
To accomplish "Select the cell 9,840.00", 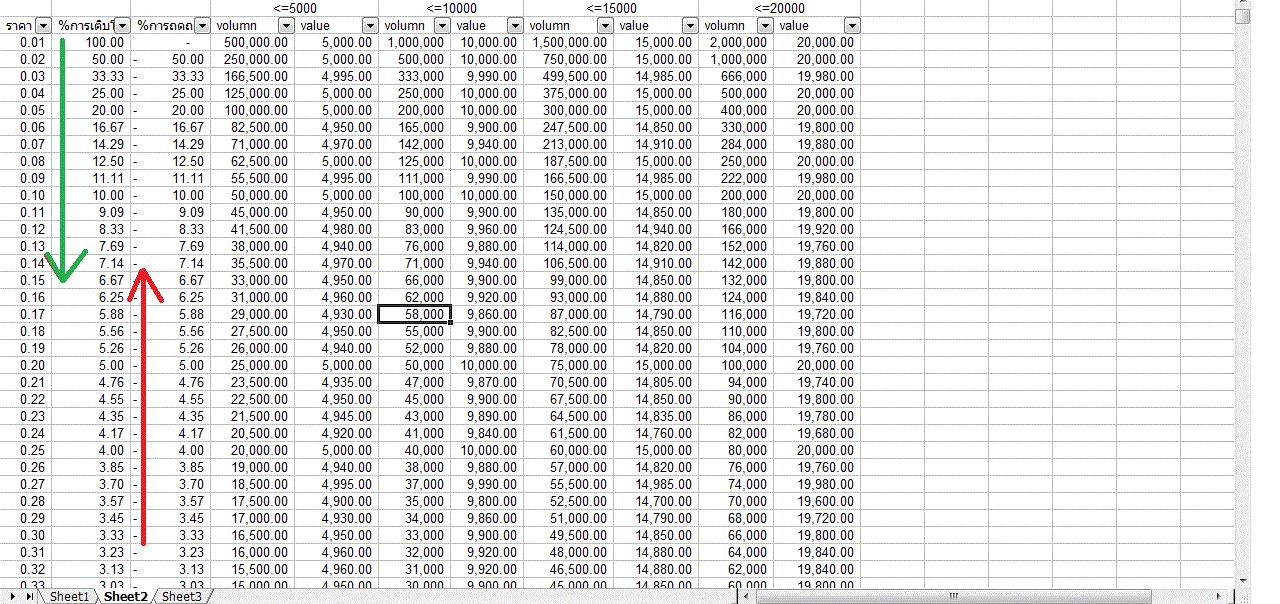I will [x=488, y=433].
